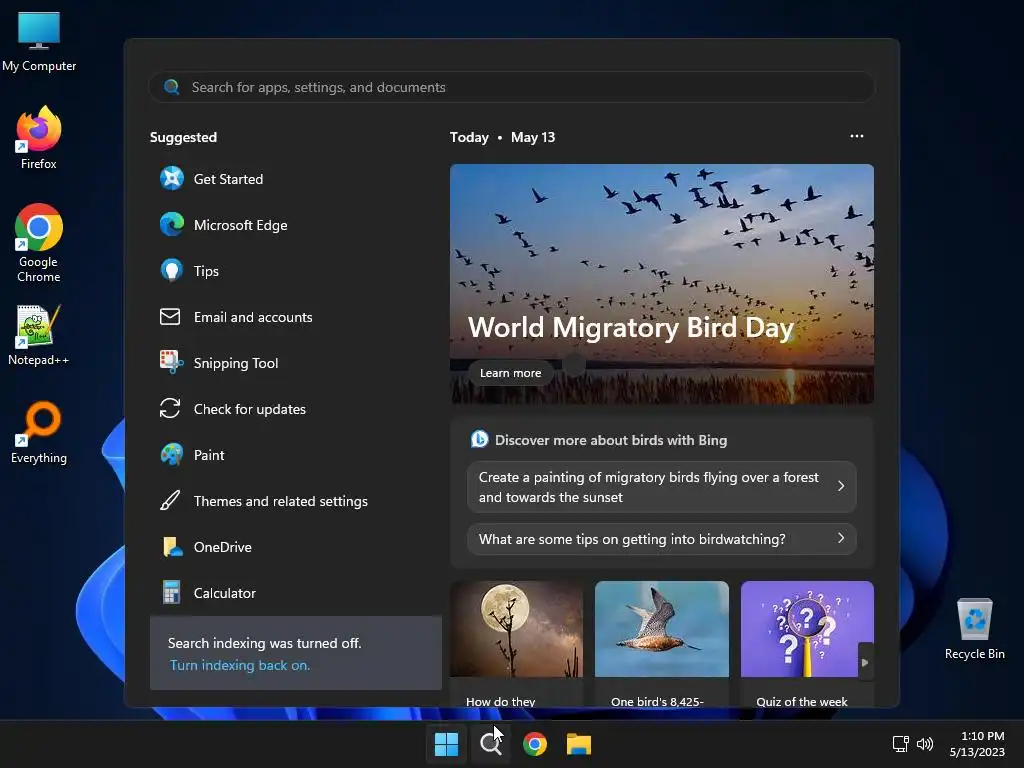
Task: Click the network tray icon
Action: tap(901, 743)
